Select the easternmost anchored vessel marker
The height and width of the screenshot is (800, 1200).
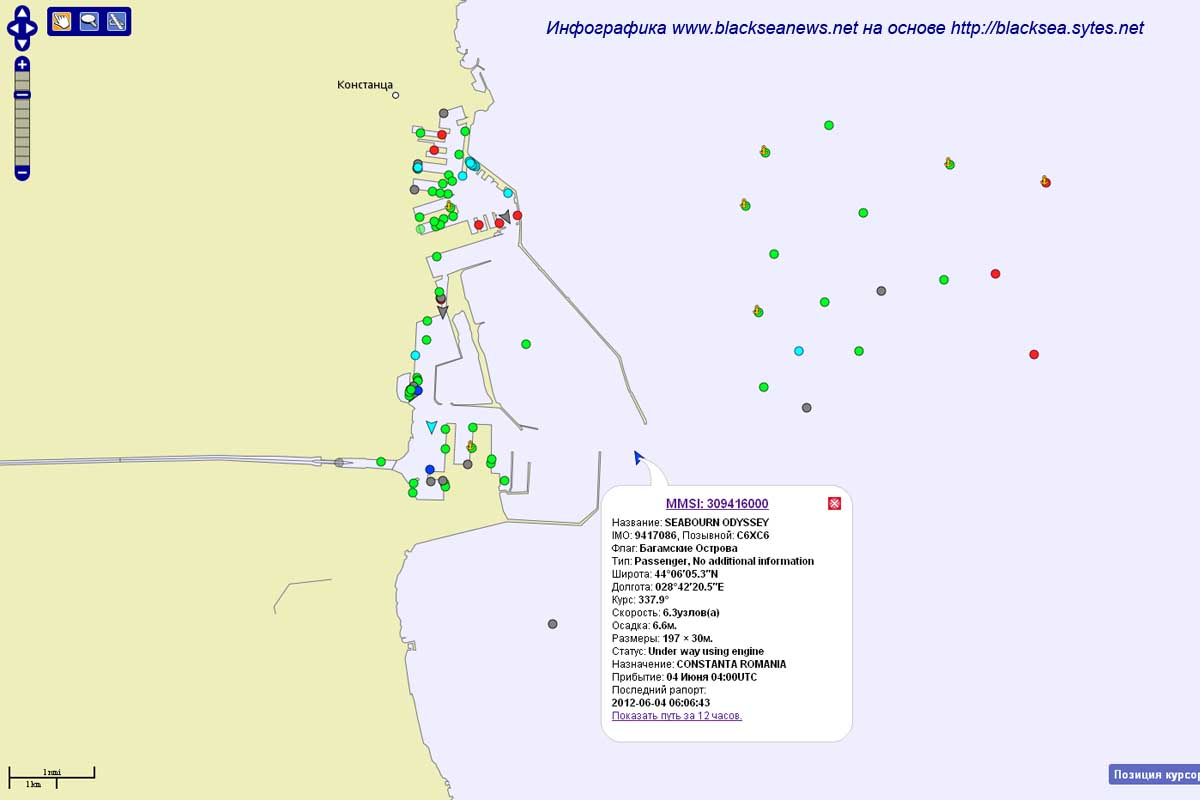(x=1045, y=182)
